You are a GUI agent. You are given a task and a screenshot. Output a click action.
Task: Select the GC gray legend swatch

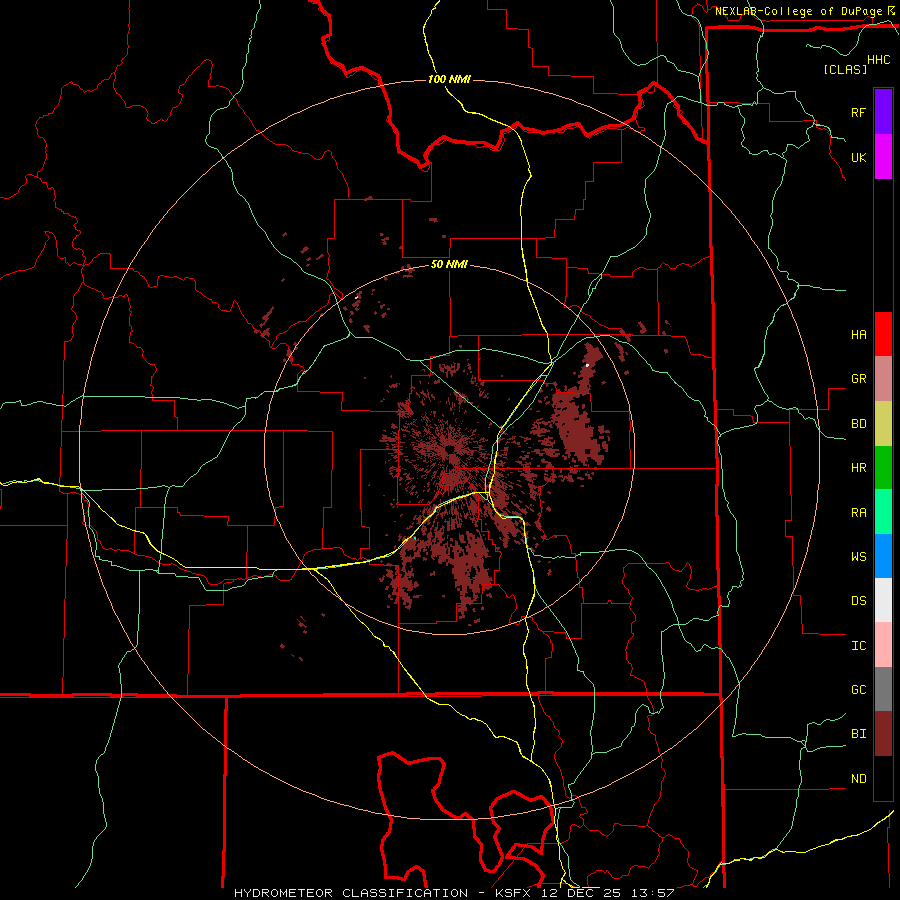point(883,689)
